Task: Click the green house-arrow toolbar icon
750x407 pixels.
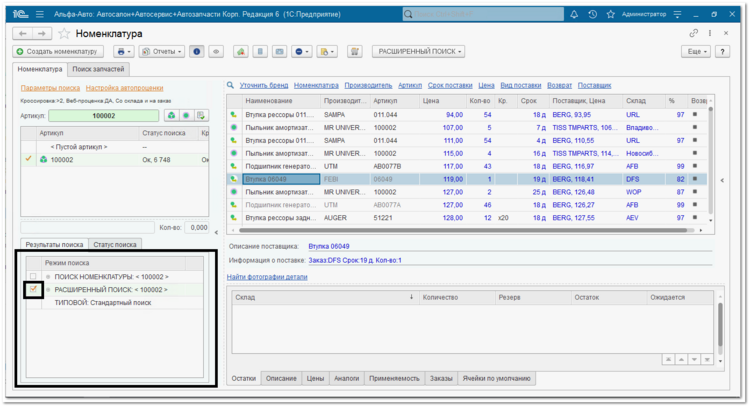Action: coord(241,51)
